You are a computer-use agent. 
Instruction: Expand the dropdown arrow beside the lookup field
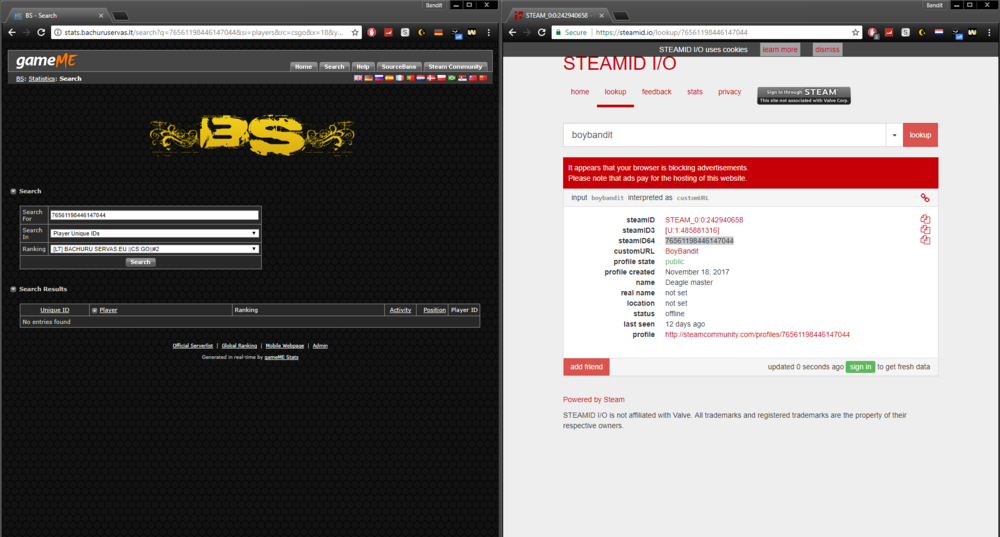892,135
